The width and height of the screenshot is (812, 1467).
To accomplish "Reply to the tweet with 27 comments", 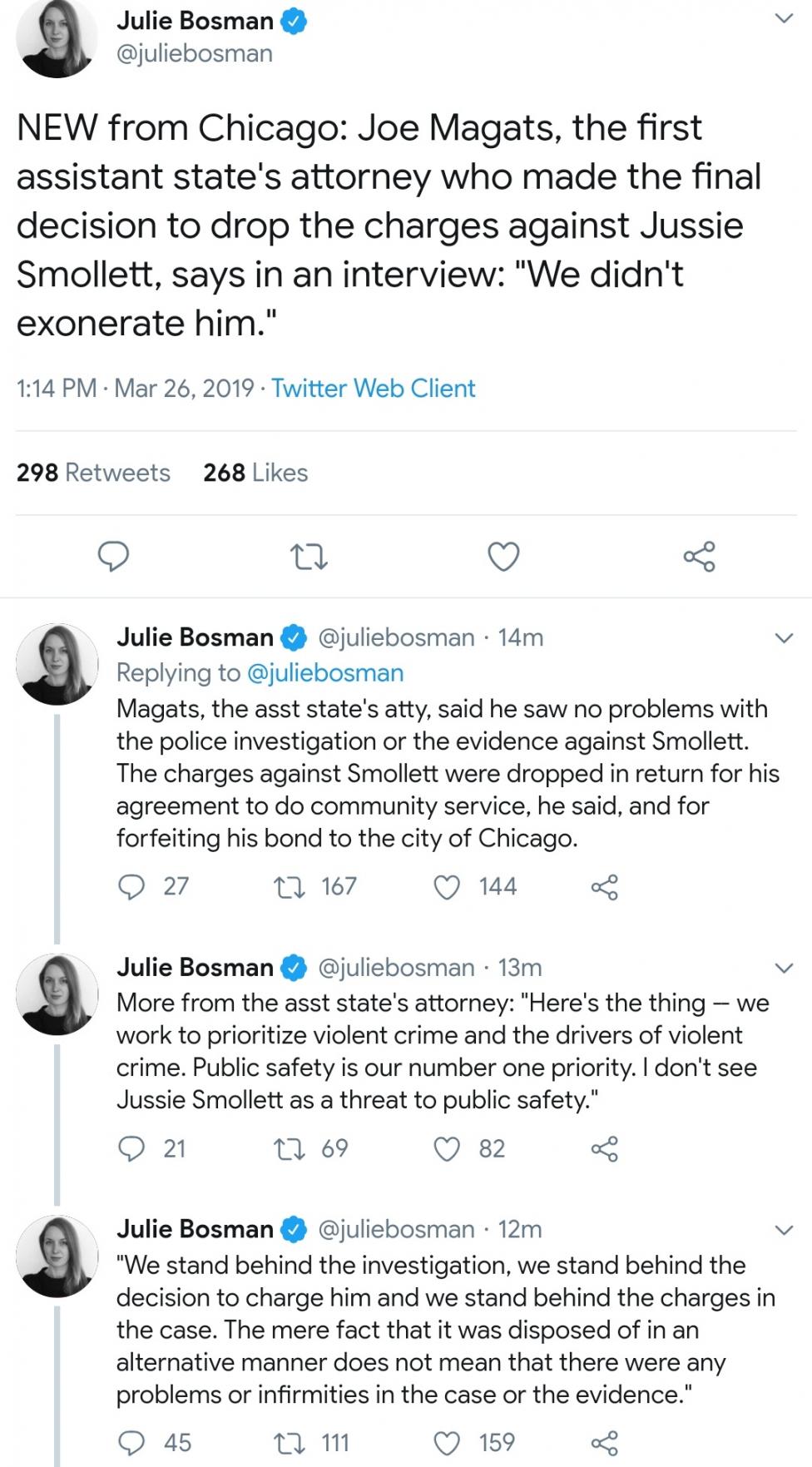I will pos(131,887).
